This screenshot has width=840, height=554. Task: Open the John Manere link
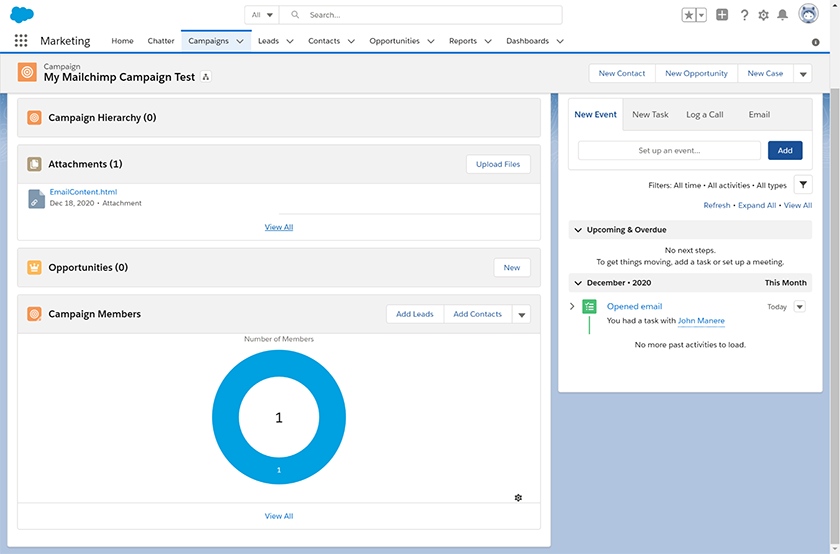[701, 320]
